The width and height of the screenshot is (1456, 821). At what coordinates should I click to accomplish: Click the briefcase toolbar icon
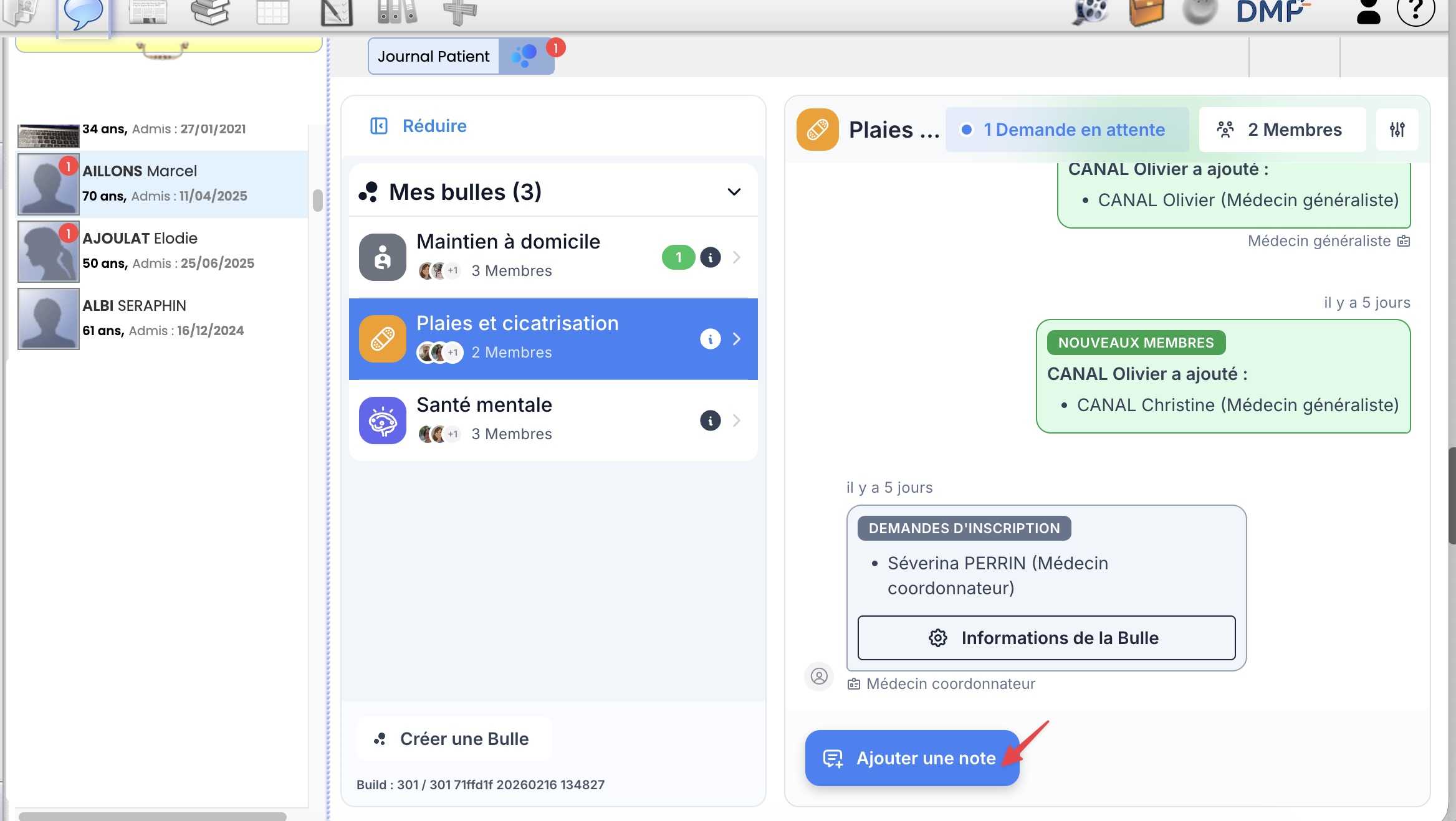click(1146, 12)
